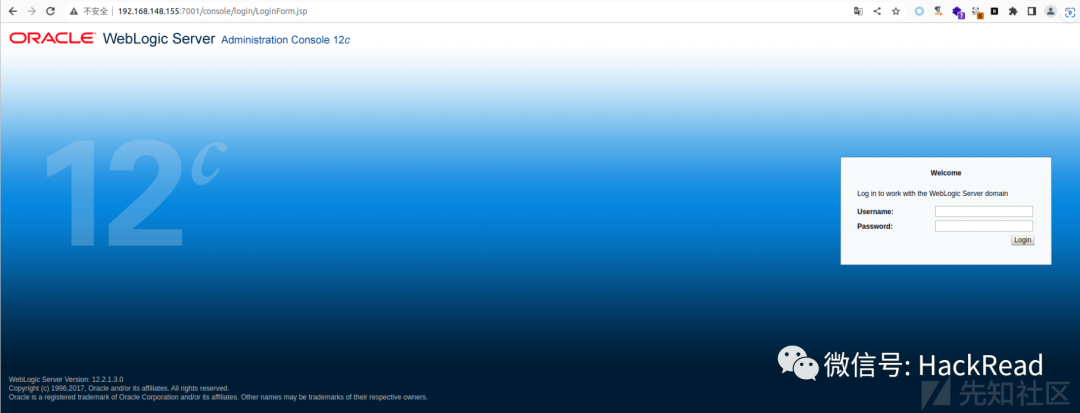
Task: Focus the address bar URL
Action: coord(213,12)
